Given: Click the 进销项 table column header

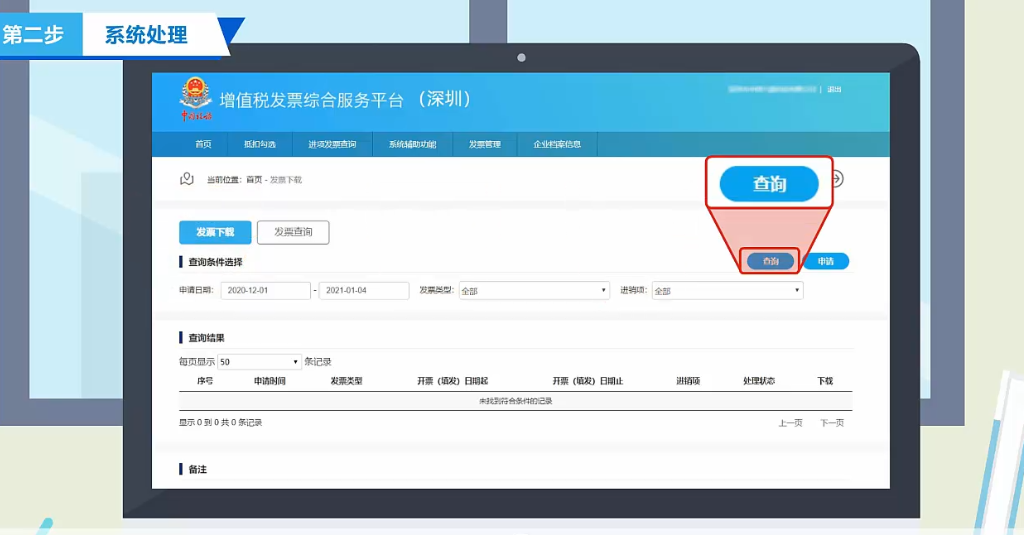Looking at the screenshot, I should pos(688,381).
